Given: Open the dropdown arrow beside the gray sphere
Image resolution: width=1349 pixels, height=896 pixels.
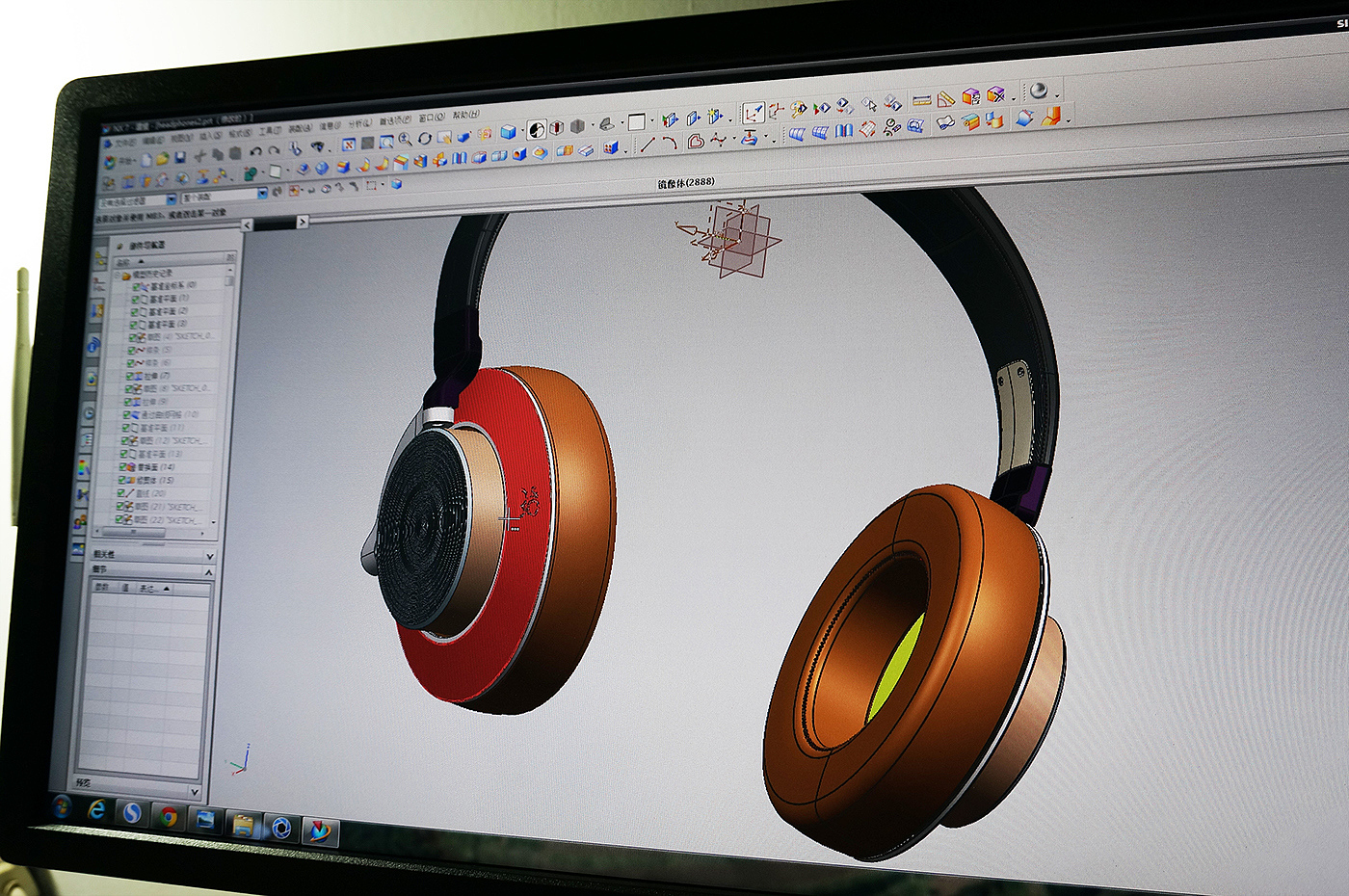Looking at the screenshot, I should (x=1056, y=95).
